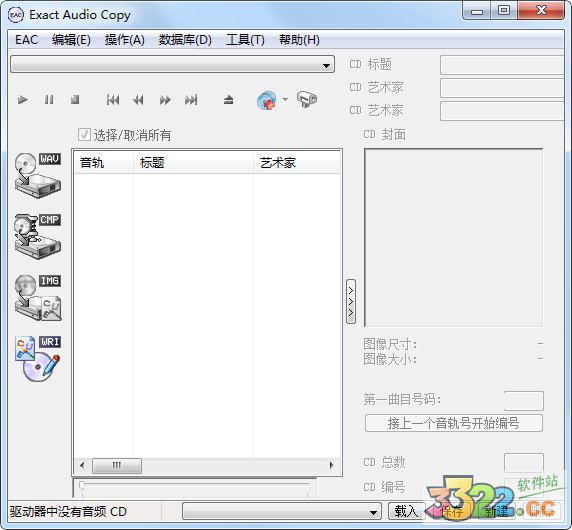Open the 工具(T) menu
Image resolution: width=572 pixels, height=530 pixels.
[245, 40]
